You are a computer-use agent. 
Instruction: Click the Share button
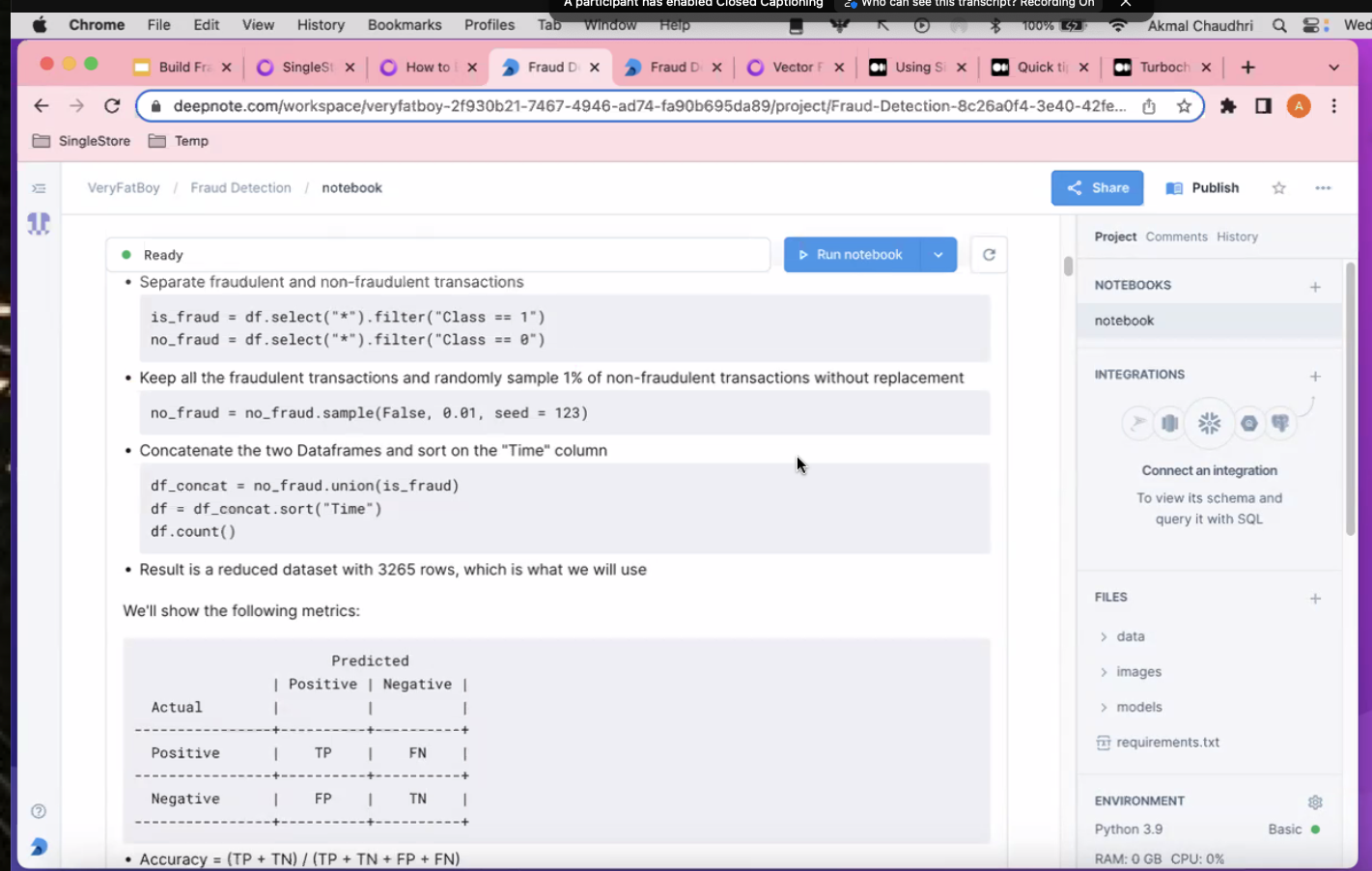(1097, 188)
